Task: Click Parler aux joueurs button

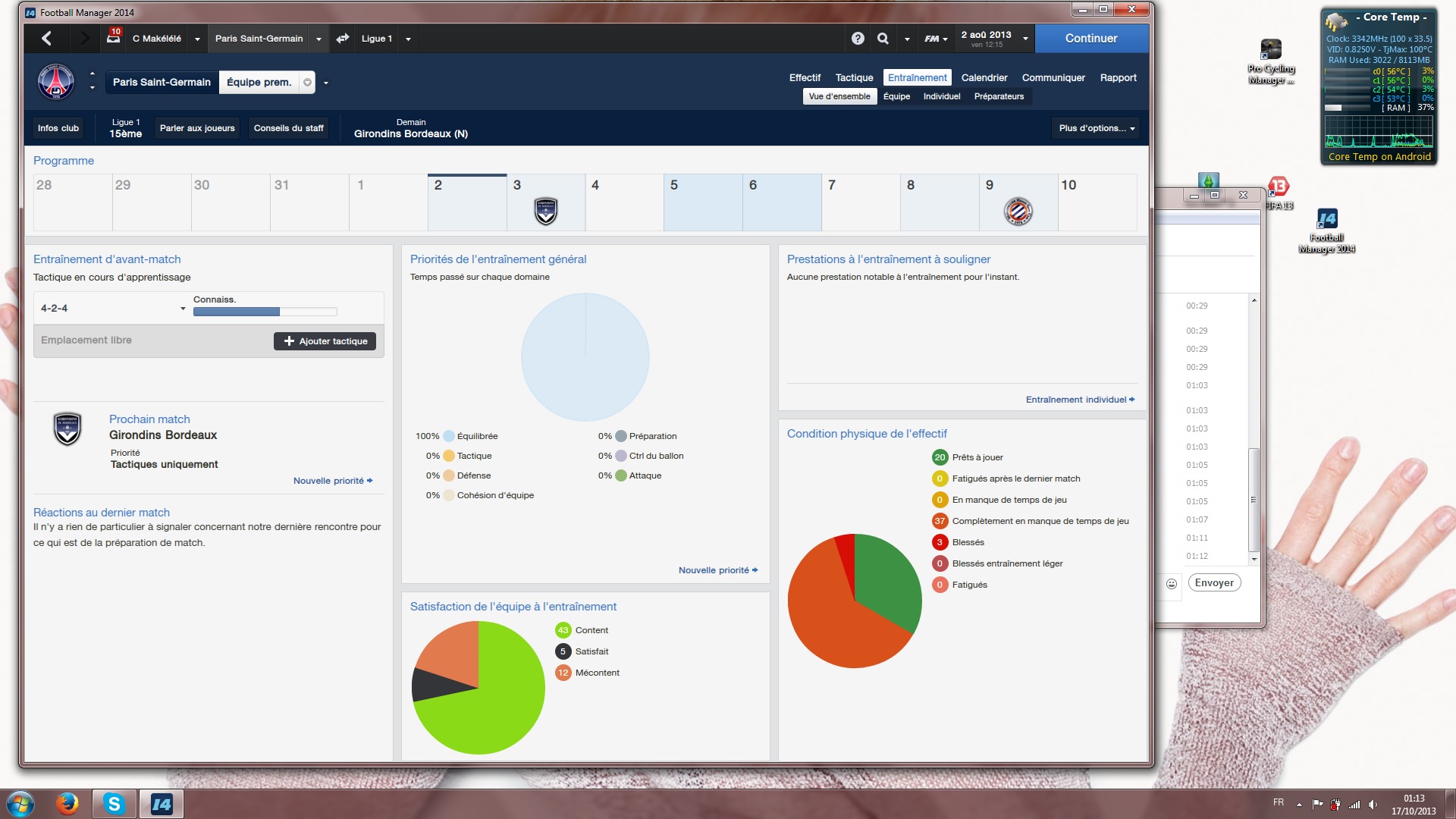Action: (x=197, y=128)
